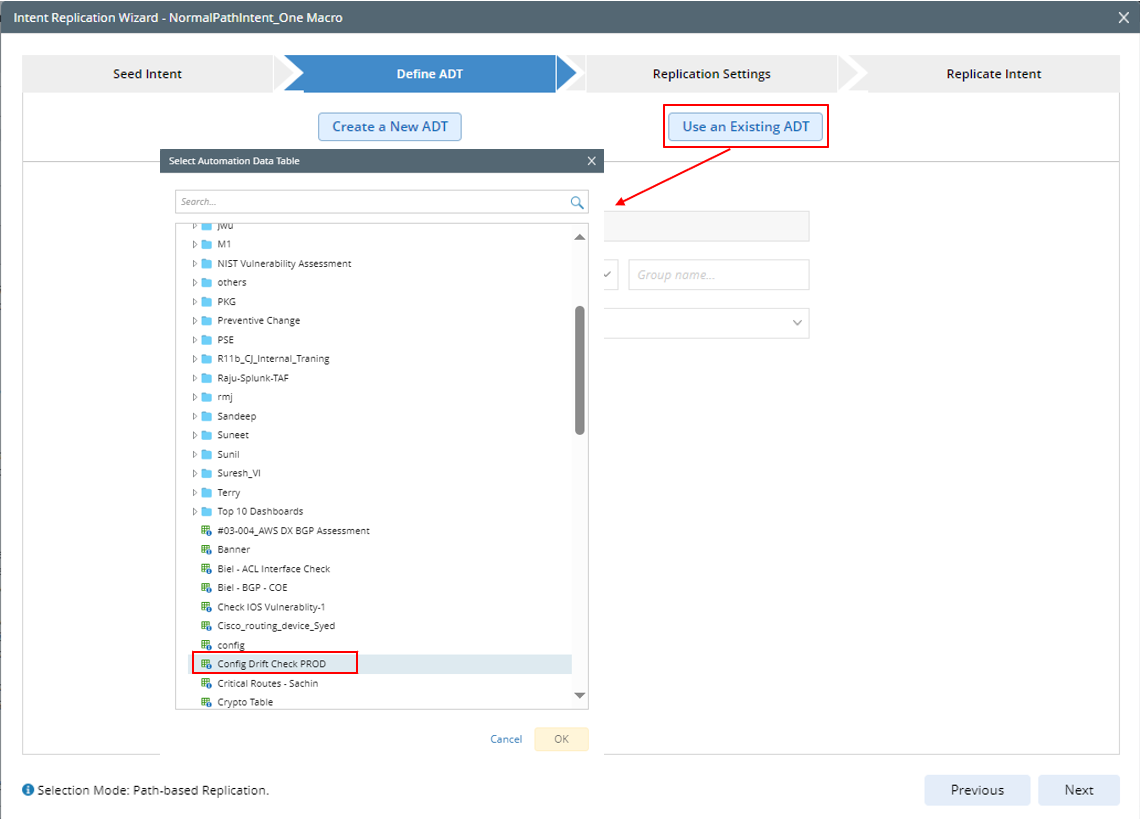Image resolution: width=1140 pixels, height=819 pixels.
Task: Click the Group name input field
Action: click(718, 275)
